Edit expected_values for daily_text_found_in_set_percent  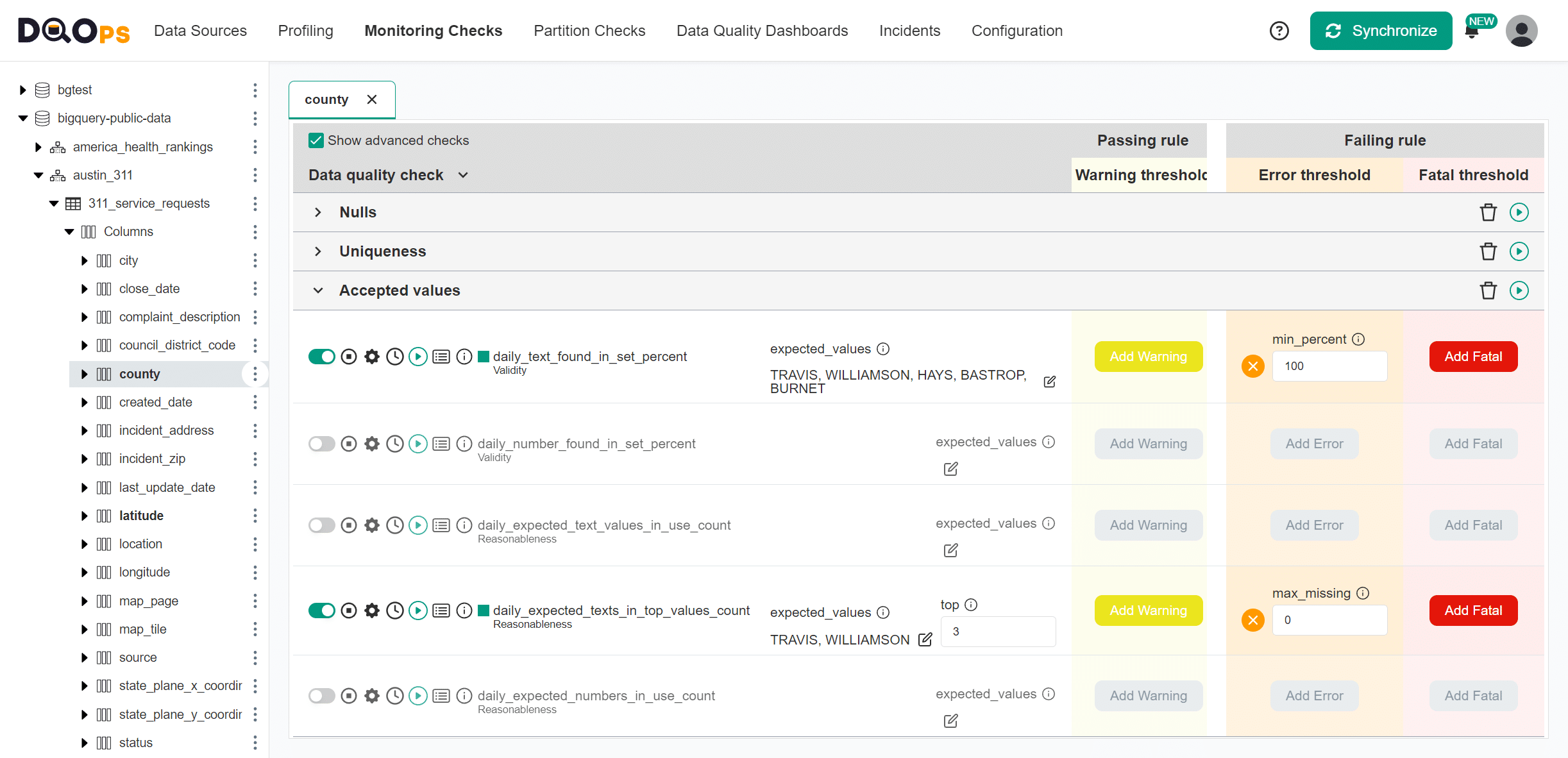click(x=1050, y=382)
